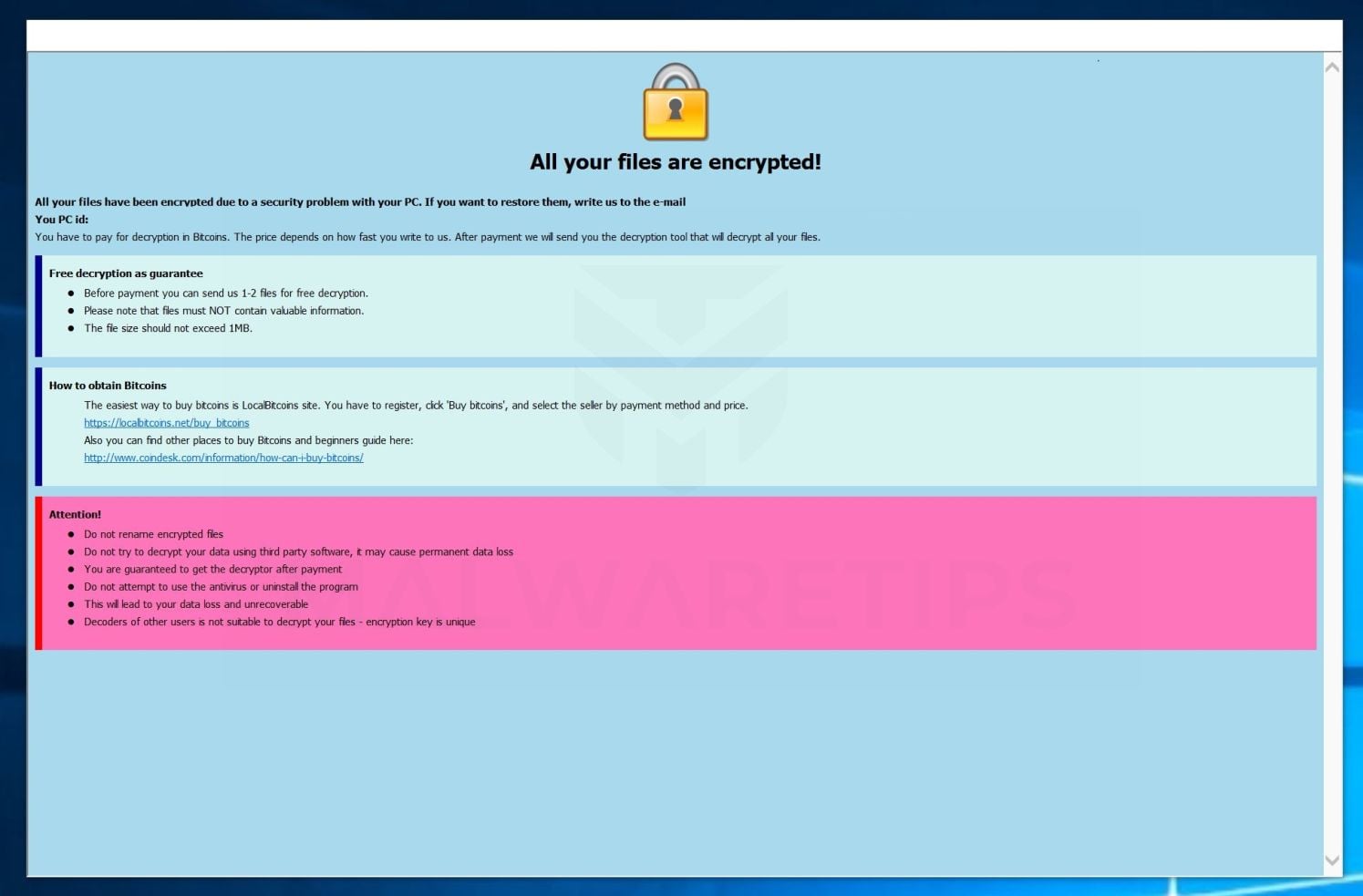1363x896 pixels.
Task: Click the golden padlock icon
Action: (676, 102)
